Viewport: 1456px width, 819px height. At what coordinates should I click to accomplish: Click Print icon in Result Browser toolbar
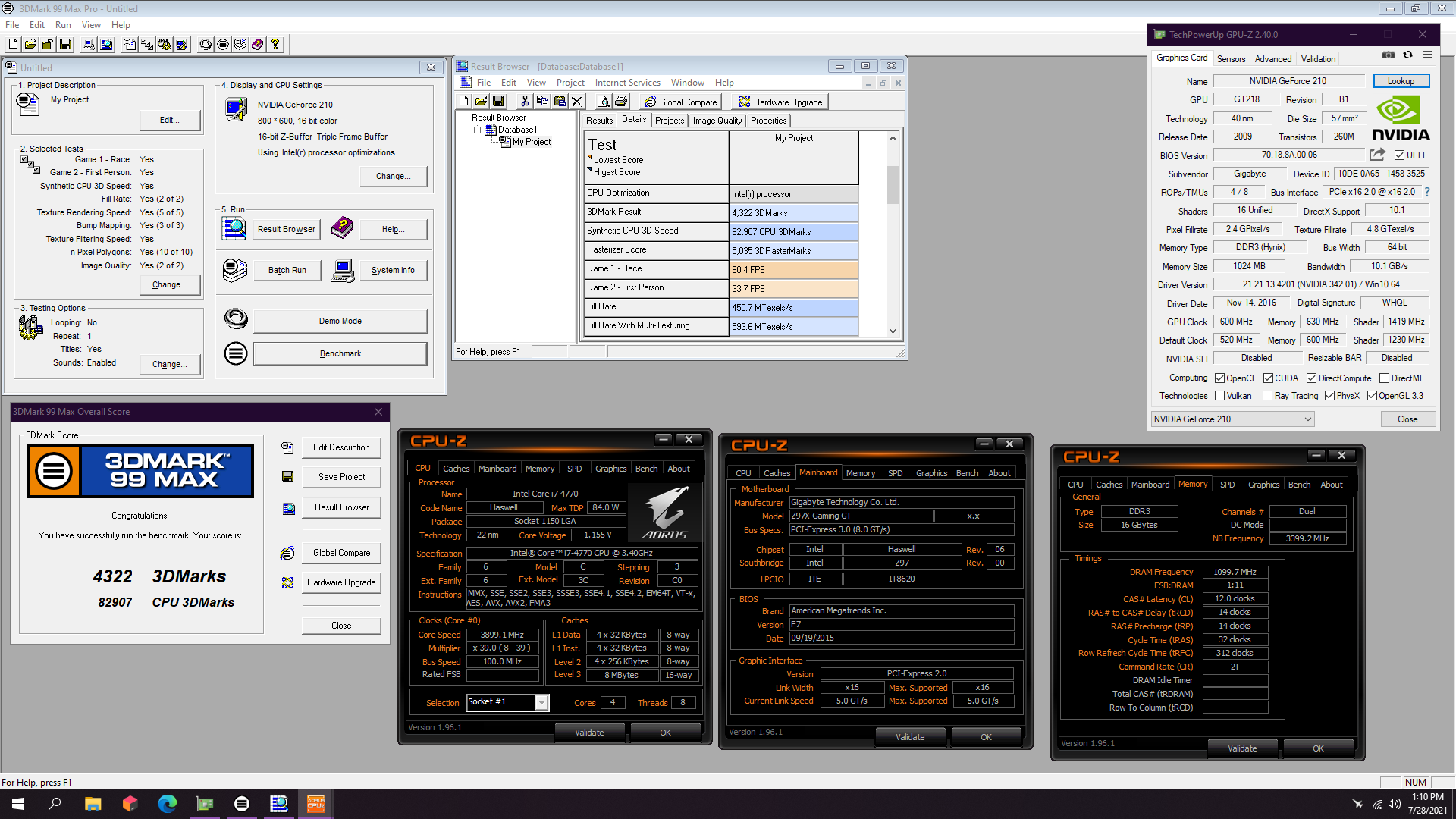[621, 102]
